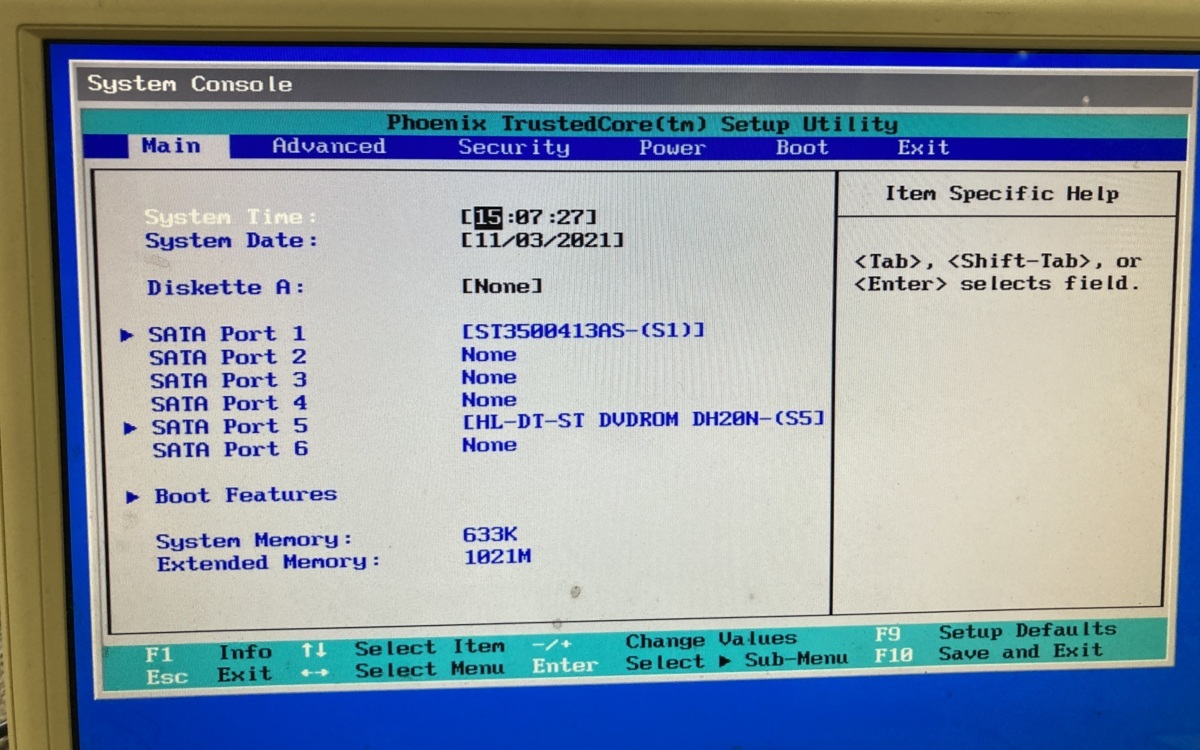The image size is (1200, 750).
Task: Click the Enter Select Sub-Menu hint
Action: (x=690, y=663)
